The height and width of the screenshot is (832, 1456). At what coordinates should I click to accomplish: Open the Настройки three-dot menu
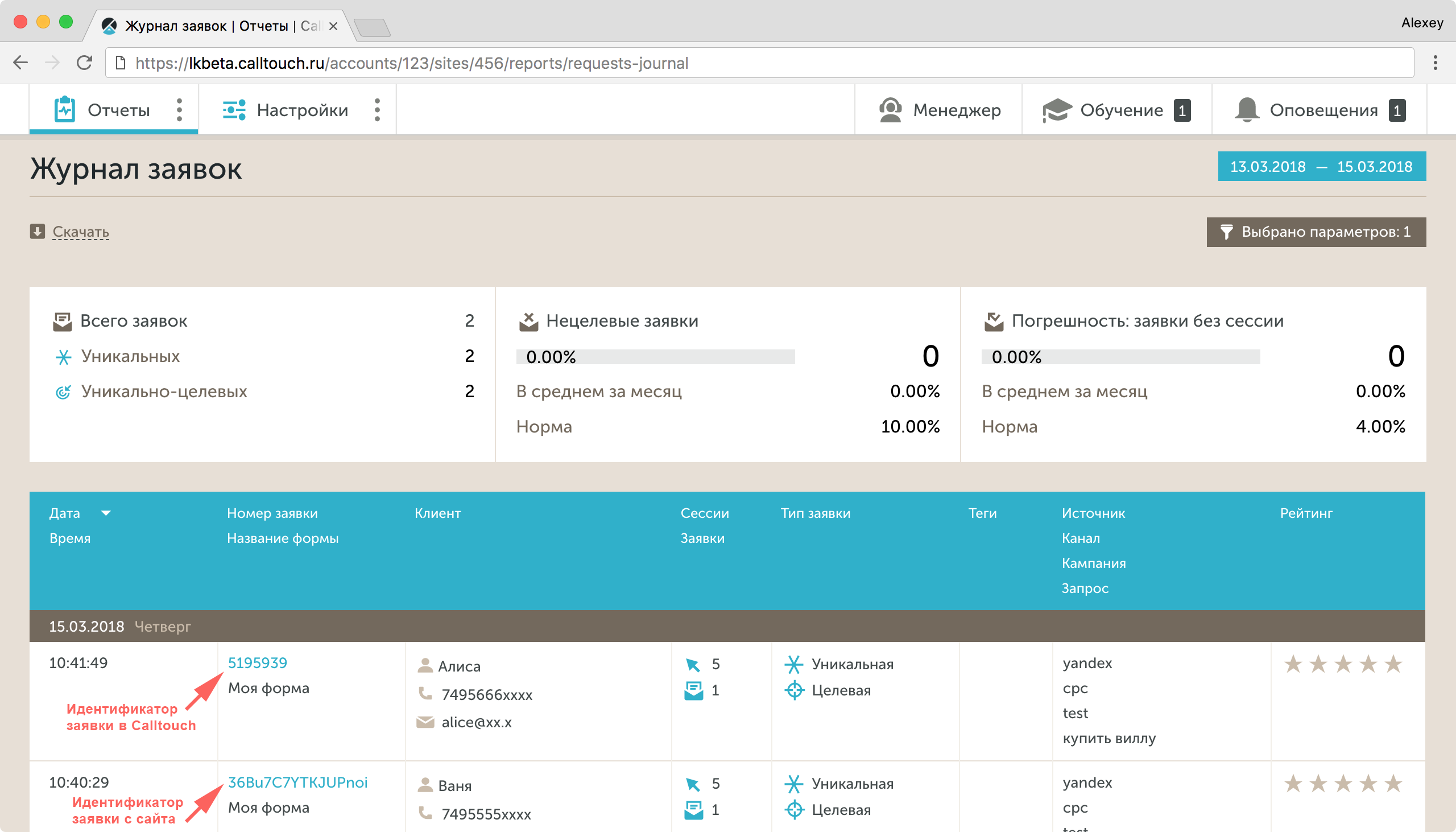pyautogui.click(x=377, y=110)
